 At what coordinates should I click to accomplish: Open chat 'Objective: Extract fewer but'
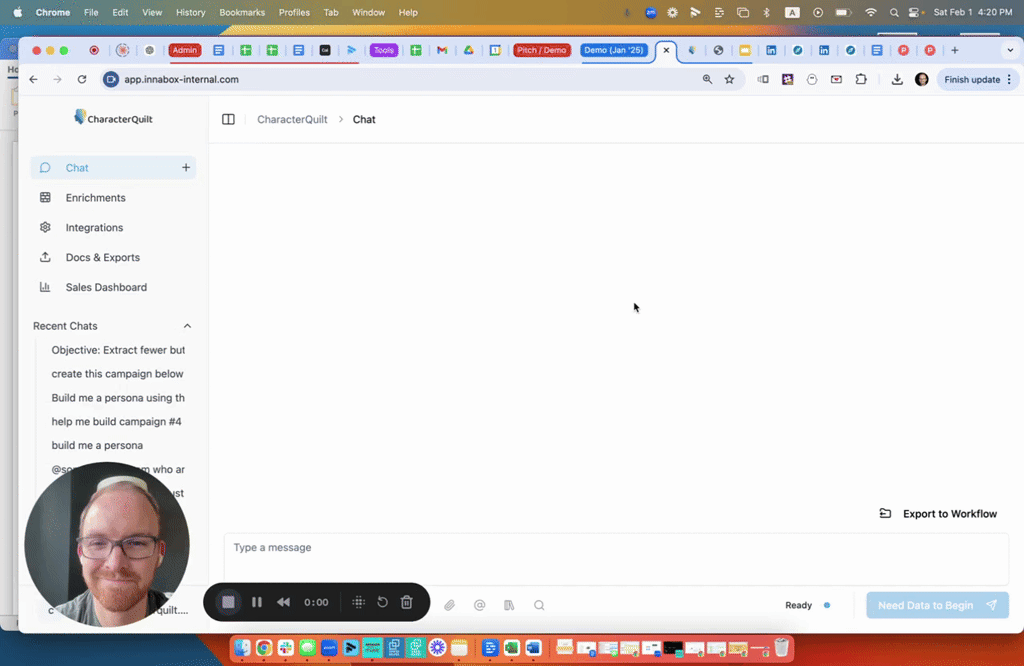click(118, 350)
